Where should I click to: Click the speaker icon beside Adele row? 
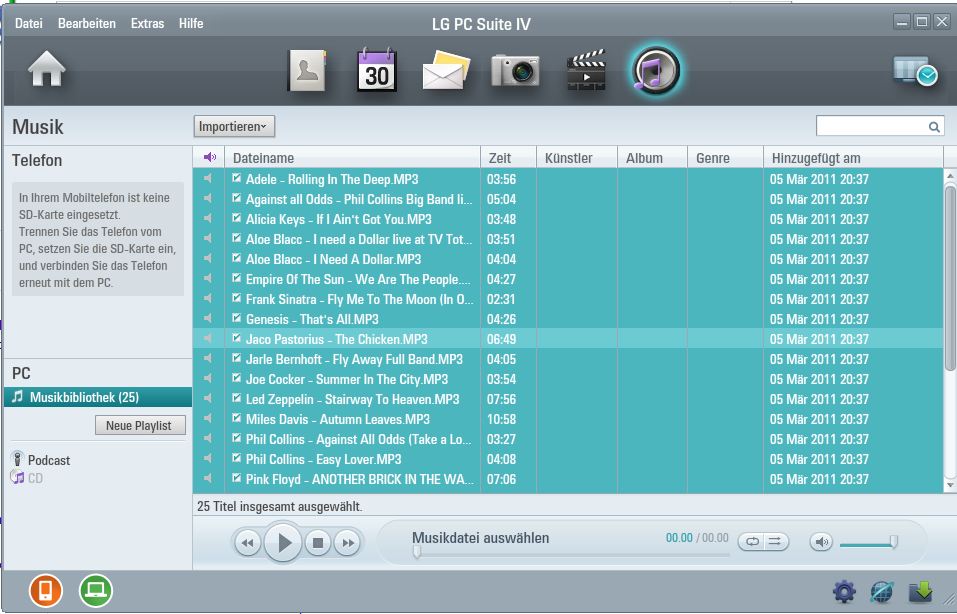point(208,178)
